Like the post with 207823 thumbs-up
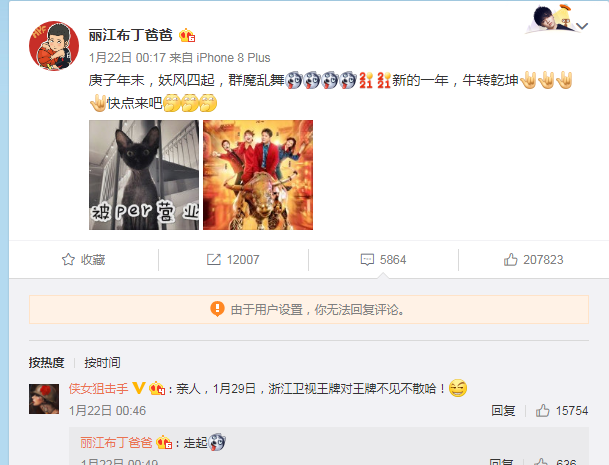 pyautogui.click(x=533, y=259)
